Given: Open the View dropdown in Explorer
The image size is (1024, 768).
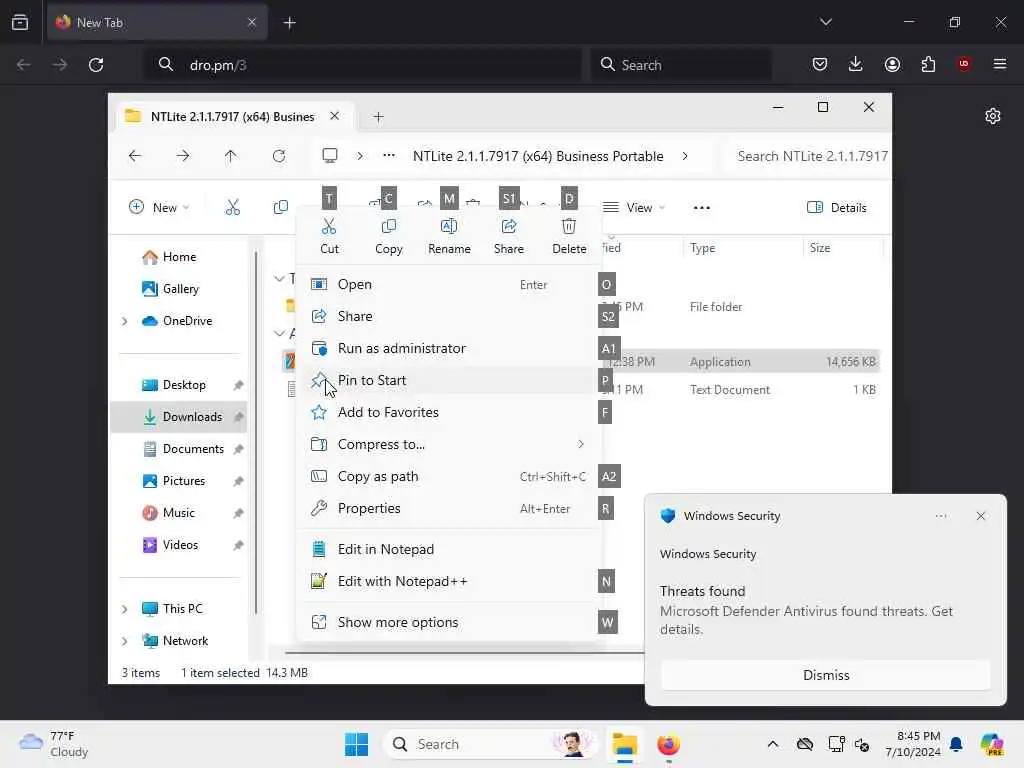Looking at the screenshot, I should pyautogui.click(x=634, y=208).
